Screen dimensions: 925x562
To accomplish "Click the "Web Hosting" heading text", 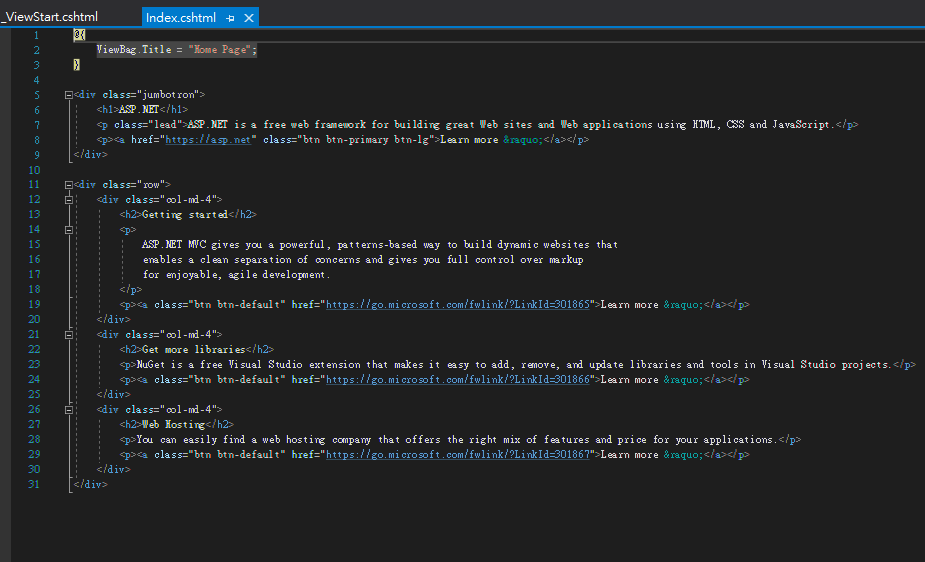I will [173, 425].
